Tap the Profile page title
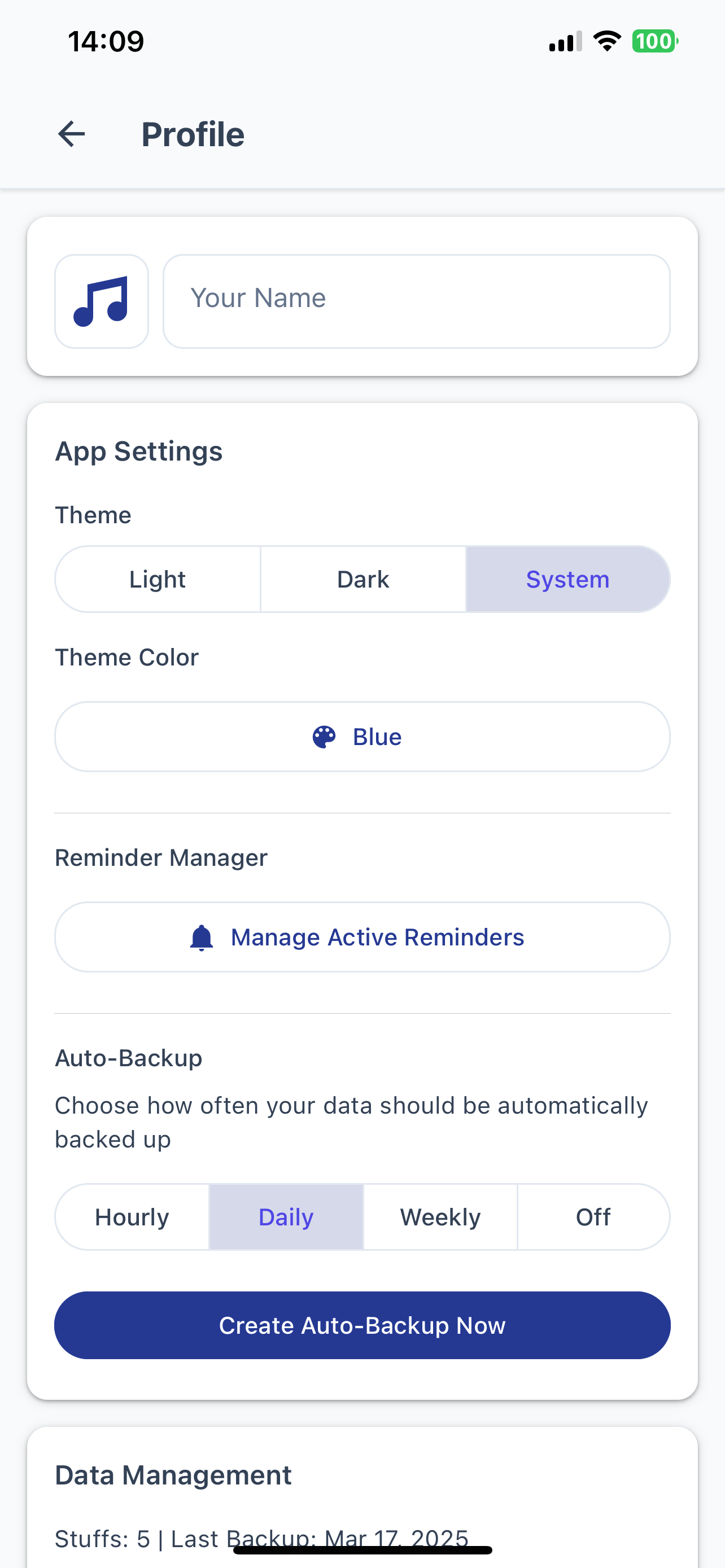725x1568 pixels. [193, 134]
